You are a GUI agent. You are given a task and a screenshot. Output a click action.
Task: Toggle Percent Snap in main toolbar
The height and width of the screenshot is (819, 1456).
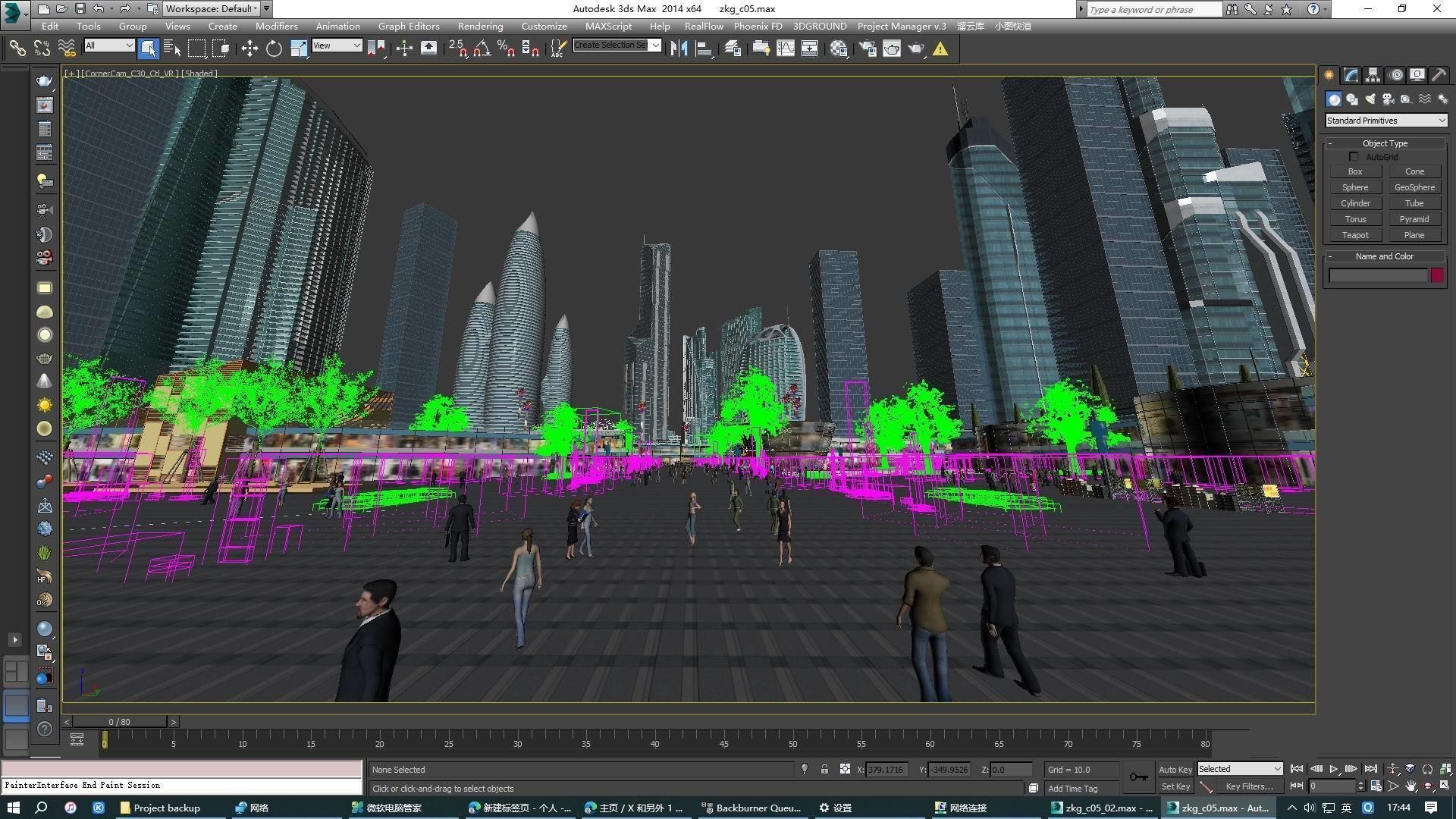506,49
